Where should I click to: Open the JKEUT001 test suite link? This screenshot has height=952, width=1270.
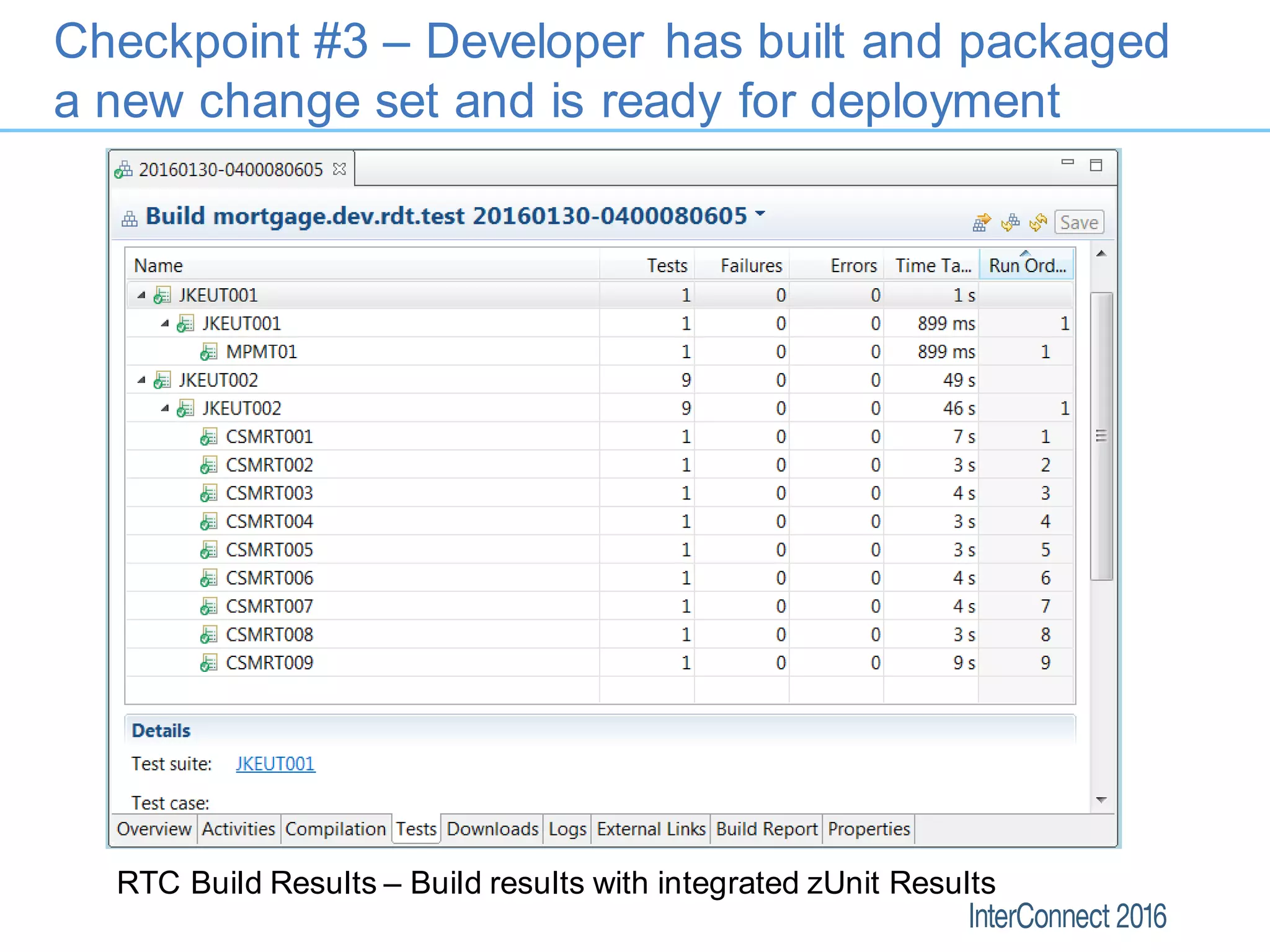(x=275, y=764)
